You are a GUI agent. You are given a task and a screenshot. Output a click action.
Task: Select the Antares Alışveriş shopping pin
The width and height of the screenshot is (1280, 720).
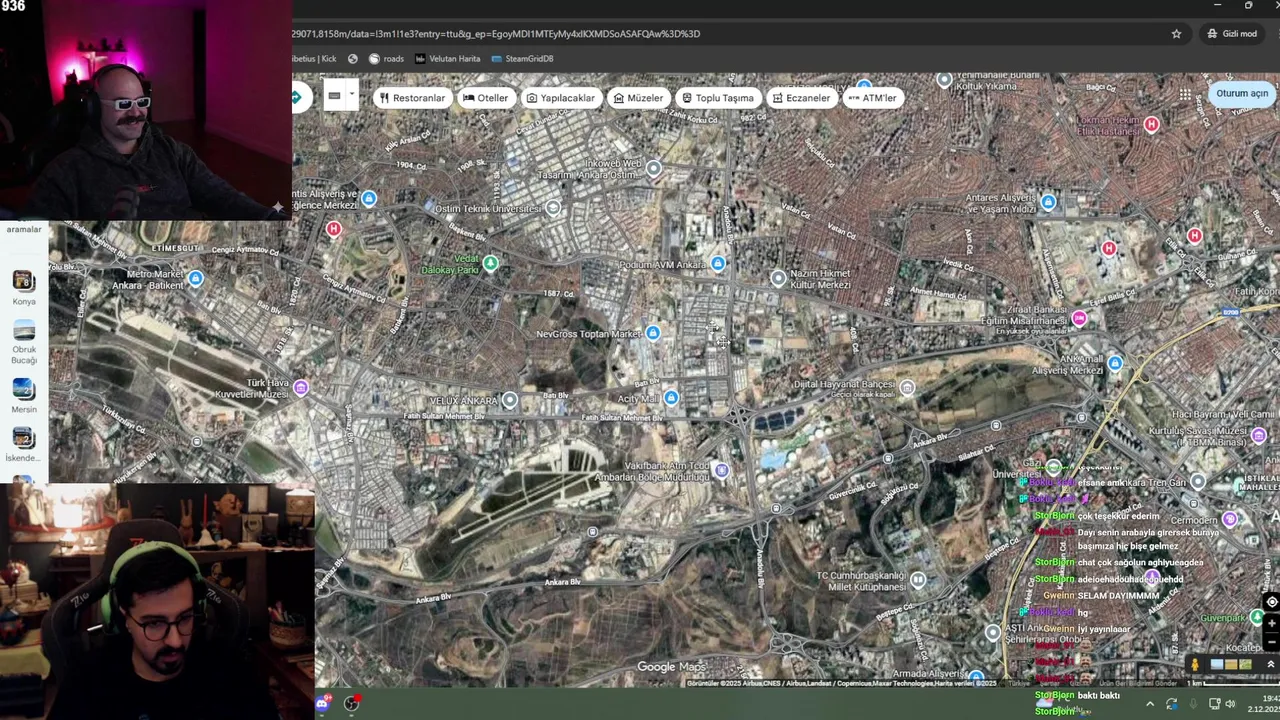pos(1048,202)
